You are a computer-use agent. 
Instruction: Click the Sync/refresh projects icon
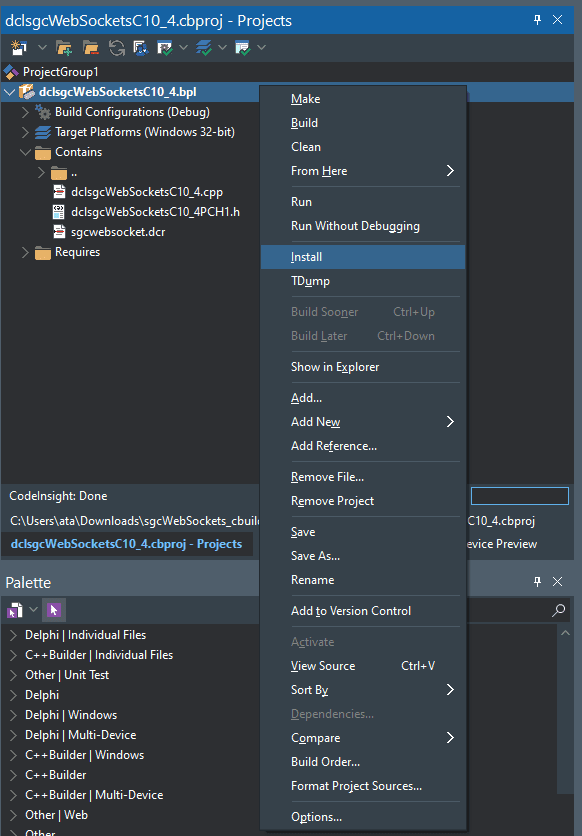pyautogui.click(x=116, y=48)
